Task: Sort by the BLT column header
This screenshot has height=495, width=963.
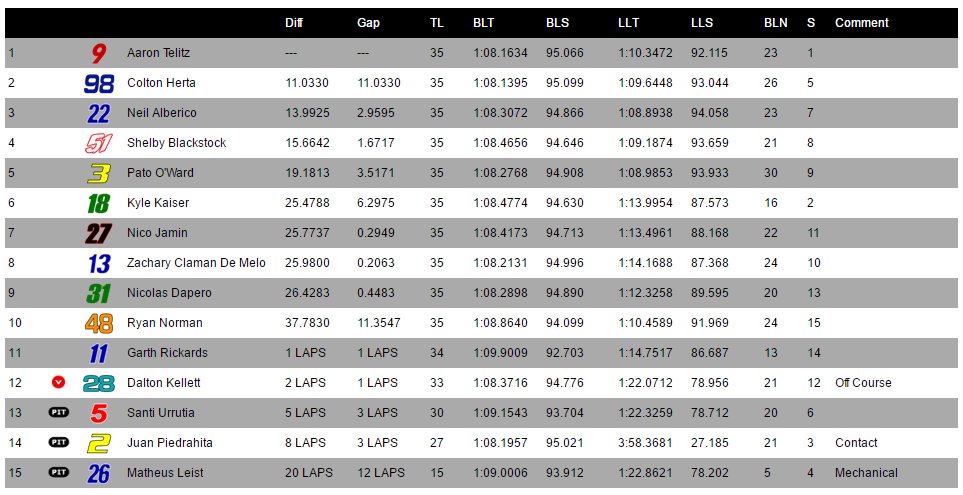Action: (483, 23)
